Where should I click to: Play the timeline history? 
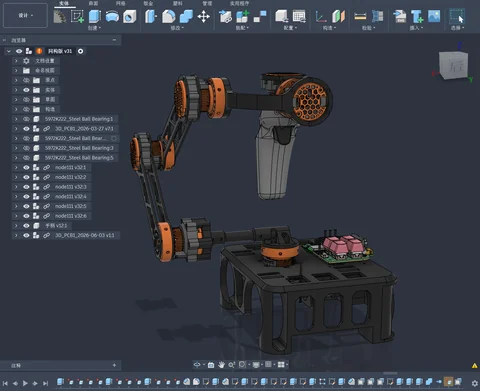point(25,383)
